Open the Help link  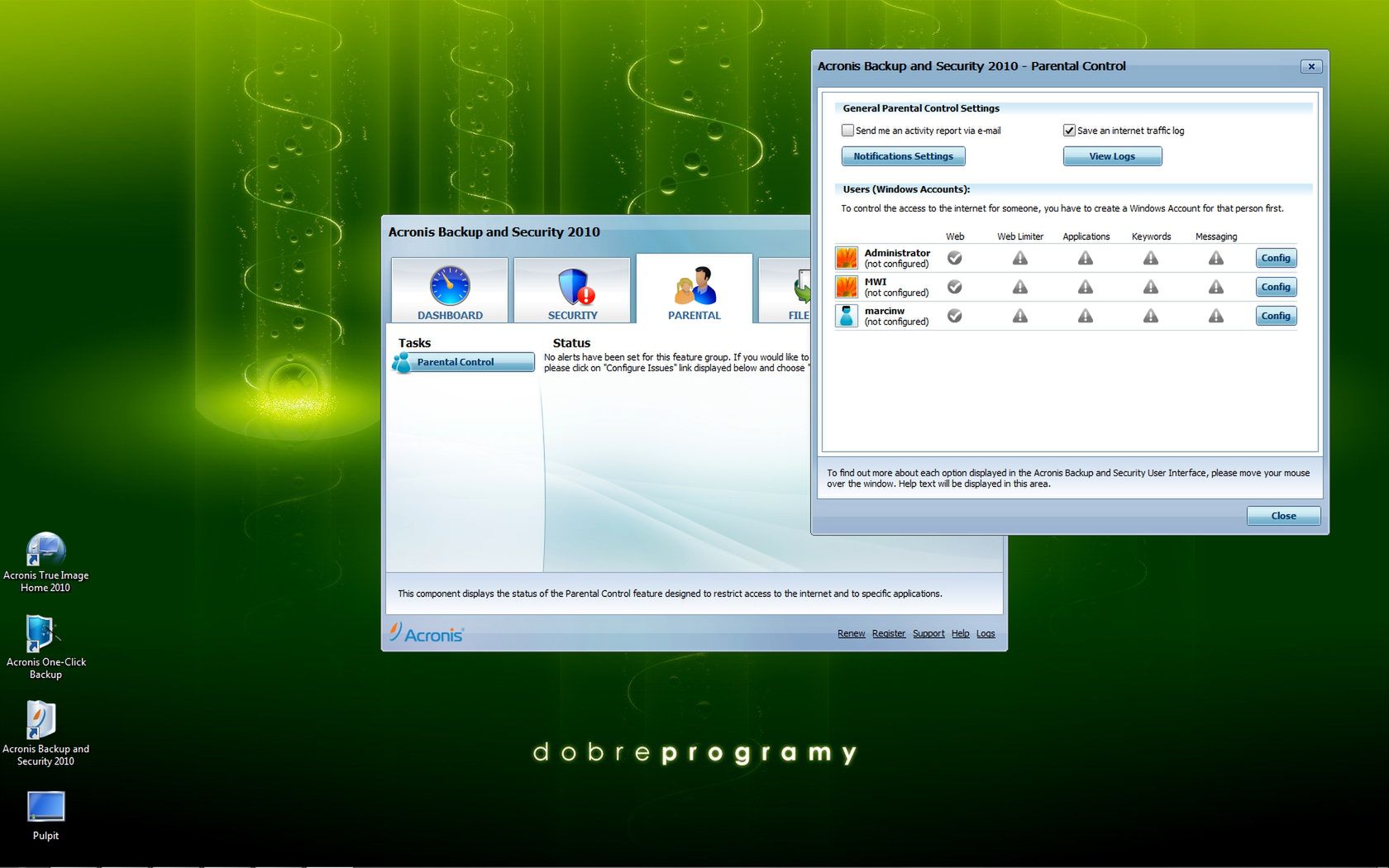[x=960, y=634]
